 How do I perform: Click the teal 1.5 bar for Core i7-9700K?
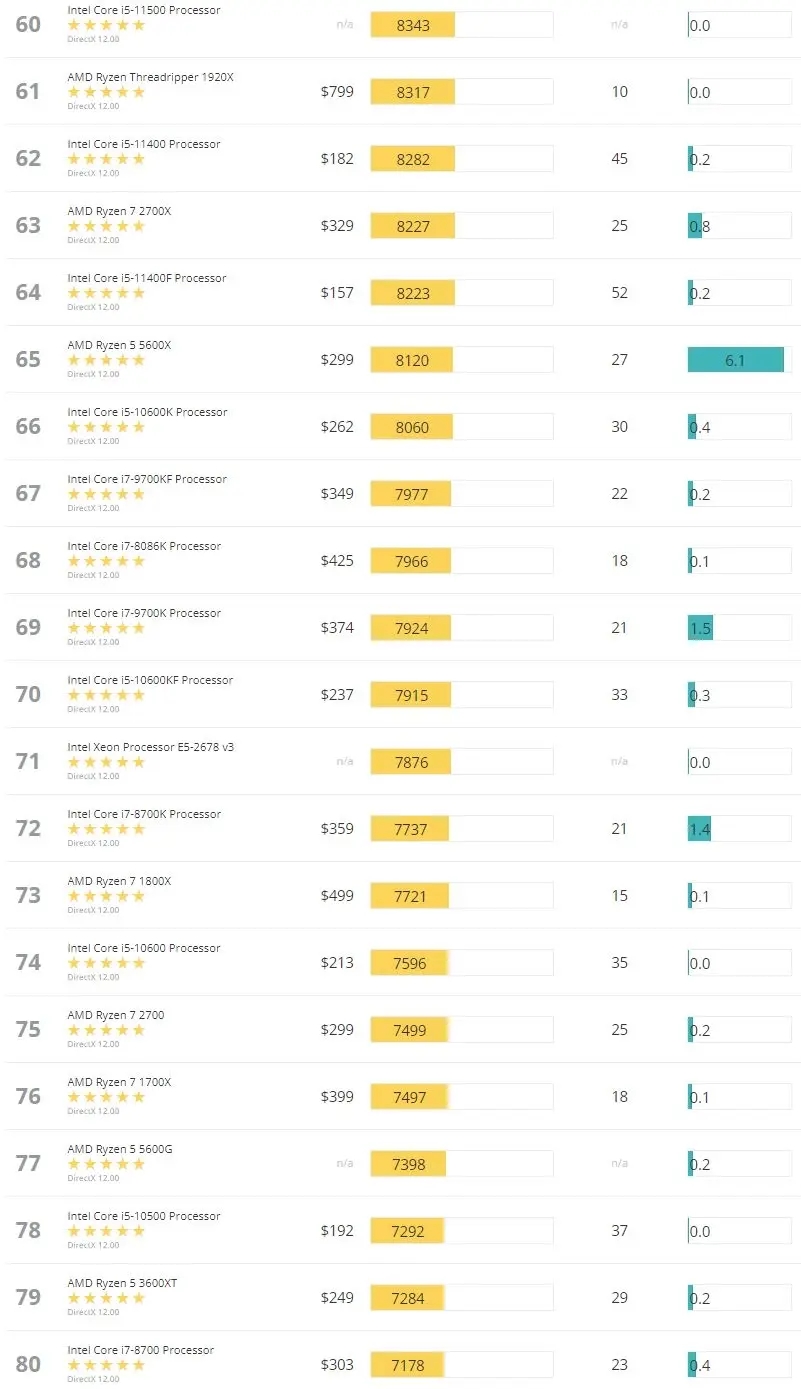tap(700, 627)
